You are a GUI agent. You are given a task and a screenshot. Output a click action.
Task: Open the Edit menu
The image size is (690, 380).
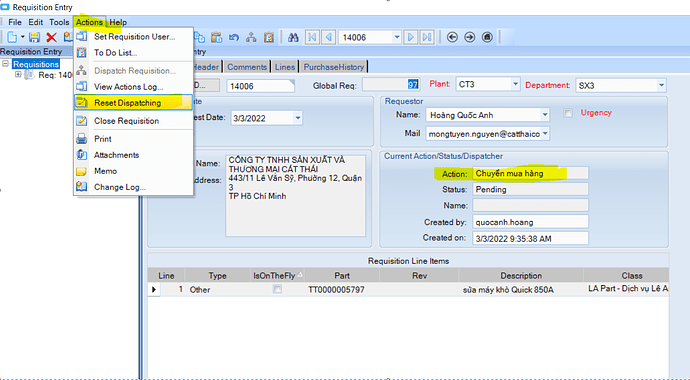(x=36, y=22)
